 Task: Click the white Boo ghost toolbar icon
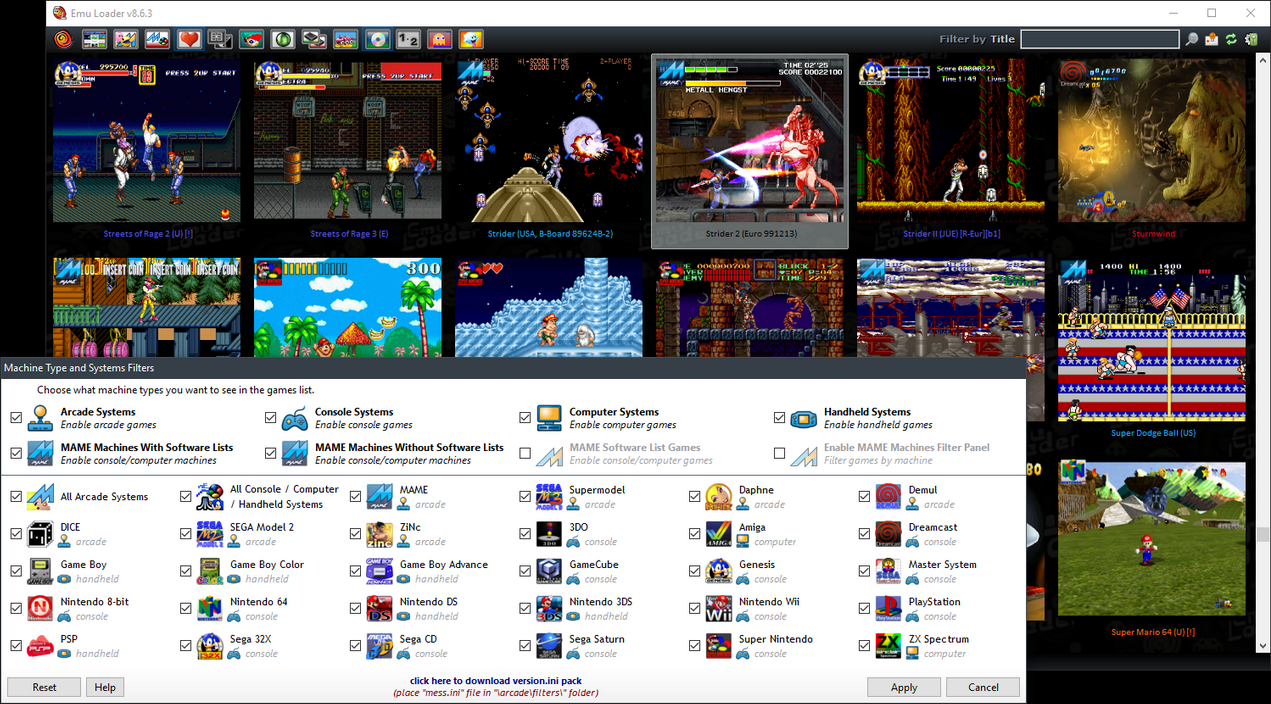(x=471, y=39)
